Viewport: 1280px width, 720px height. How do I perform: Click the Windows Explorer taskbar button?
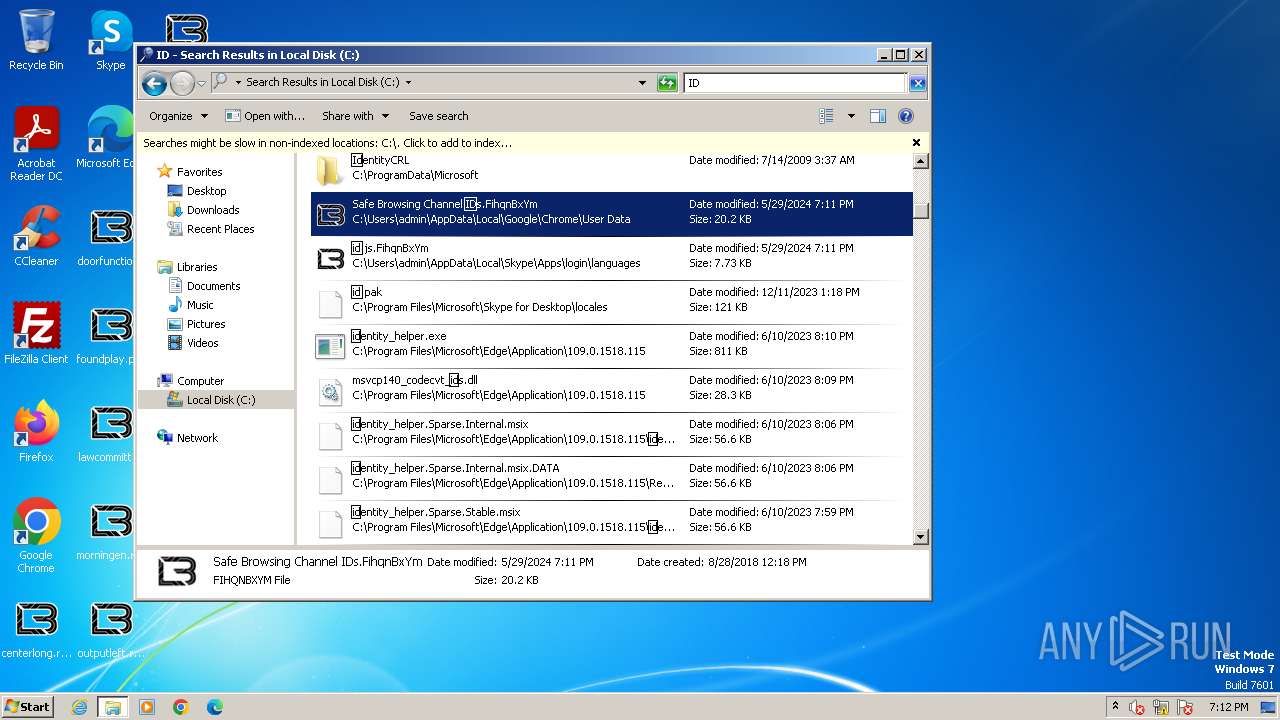112,707
